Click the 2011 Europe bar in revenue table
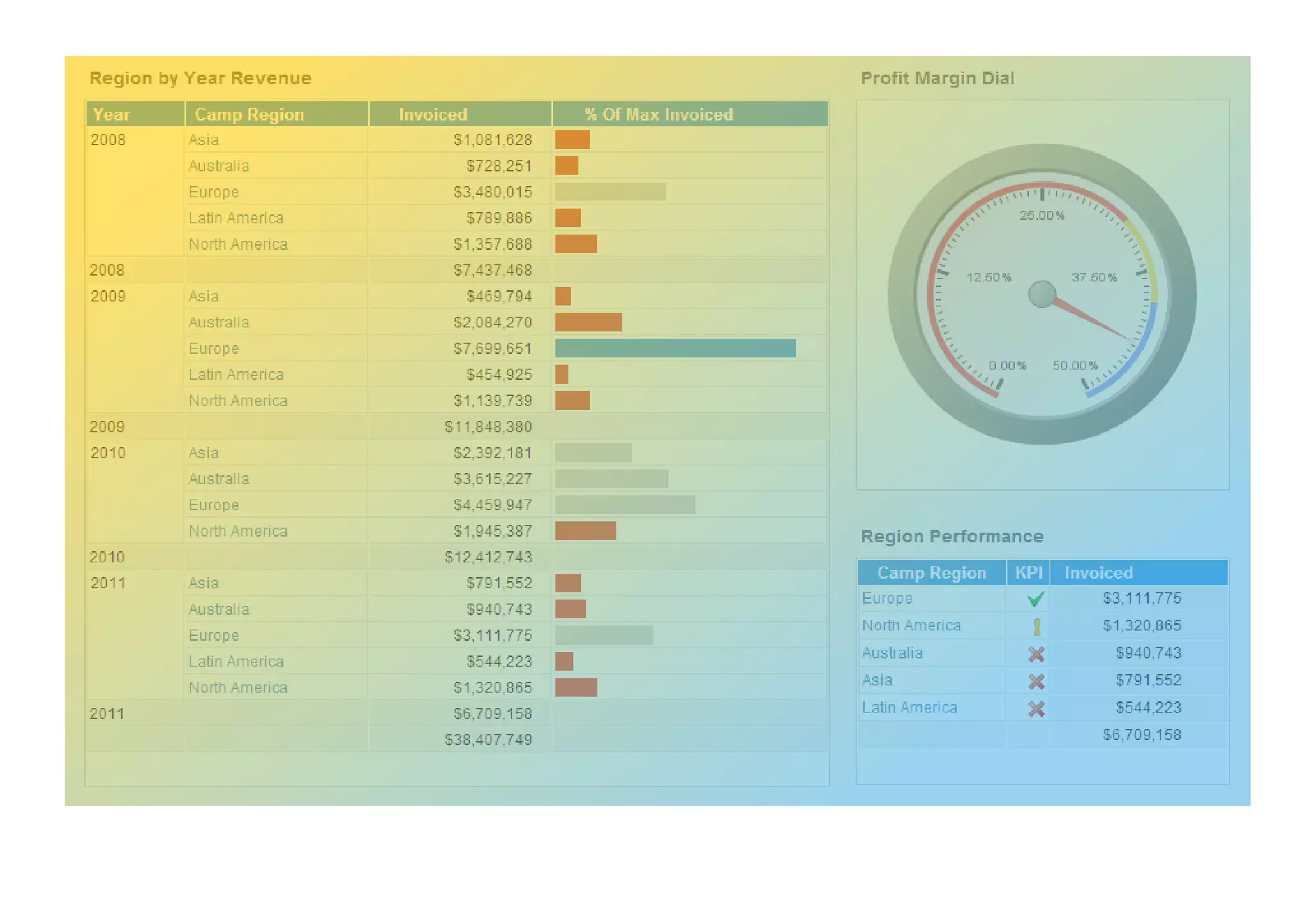The height and width of the screenshot is (924, 1307). 604,636
